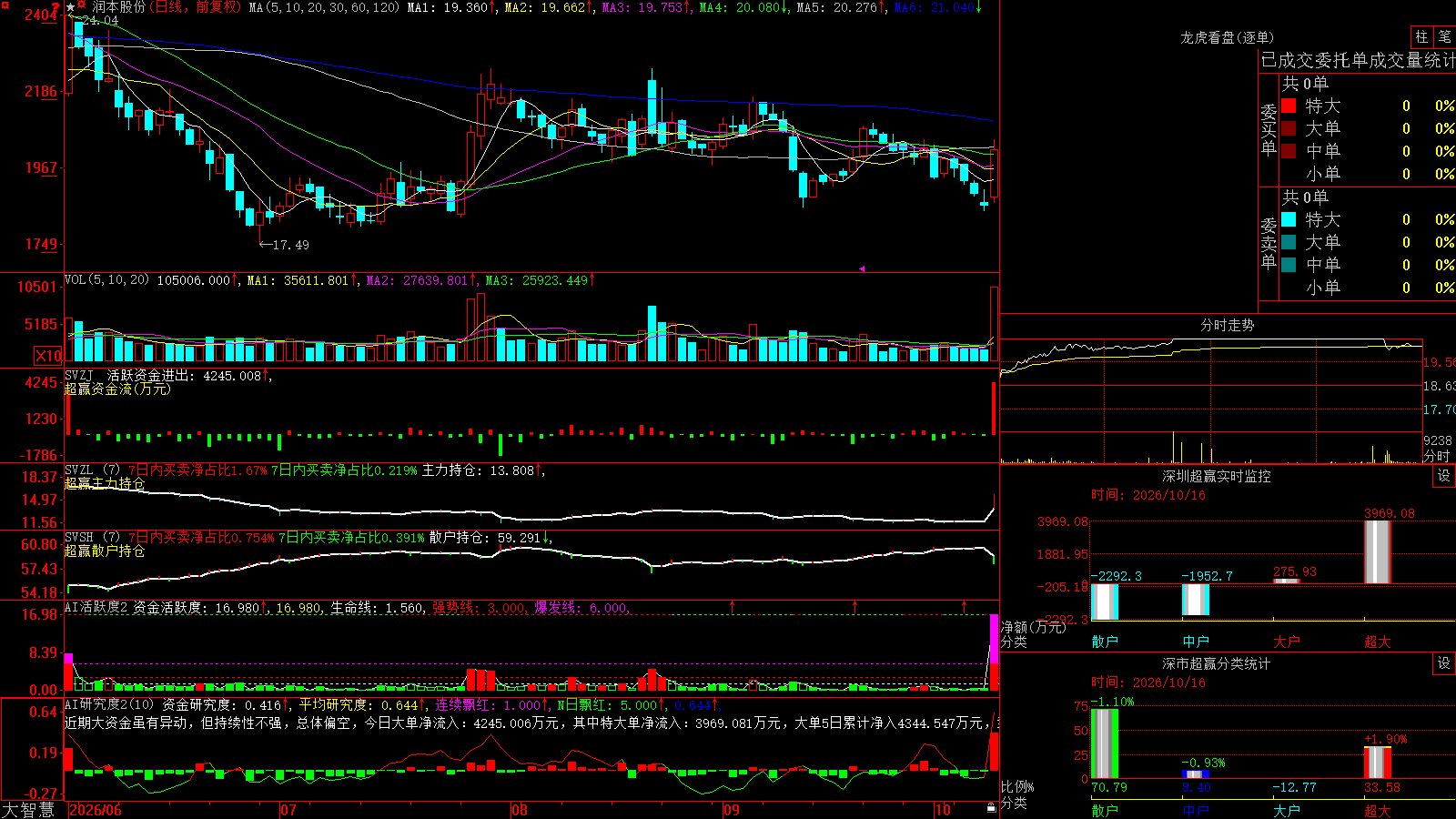Click the AI活跃度2 indicator label

(x=96, y=607)
